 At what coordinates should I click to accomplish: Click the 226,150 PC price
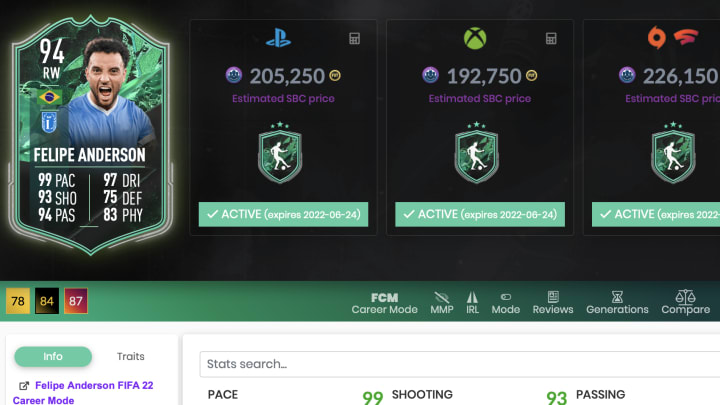(x=681, y=76)
